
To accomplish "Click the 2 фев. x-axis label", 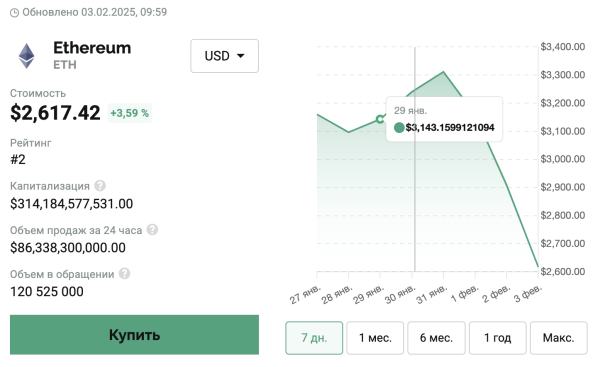I will 496,294.
